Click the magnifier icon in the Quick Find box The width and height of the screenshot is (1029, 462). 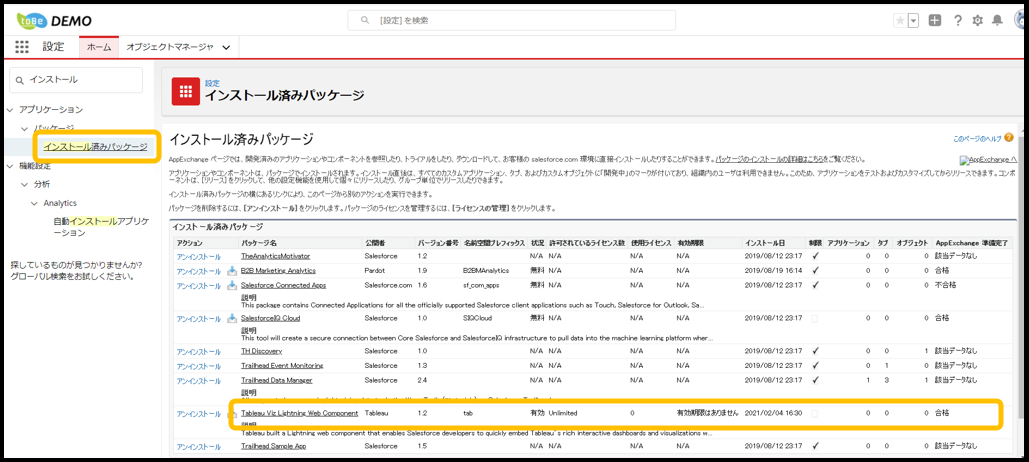(x=21, y=79)
